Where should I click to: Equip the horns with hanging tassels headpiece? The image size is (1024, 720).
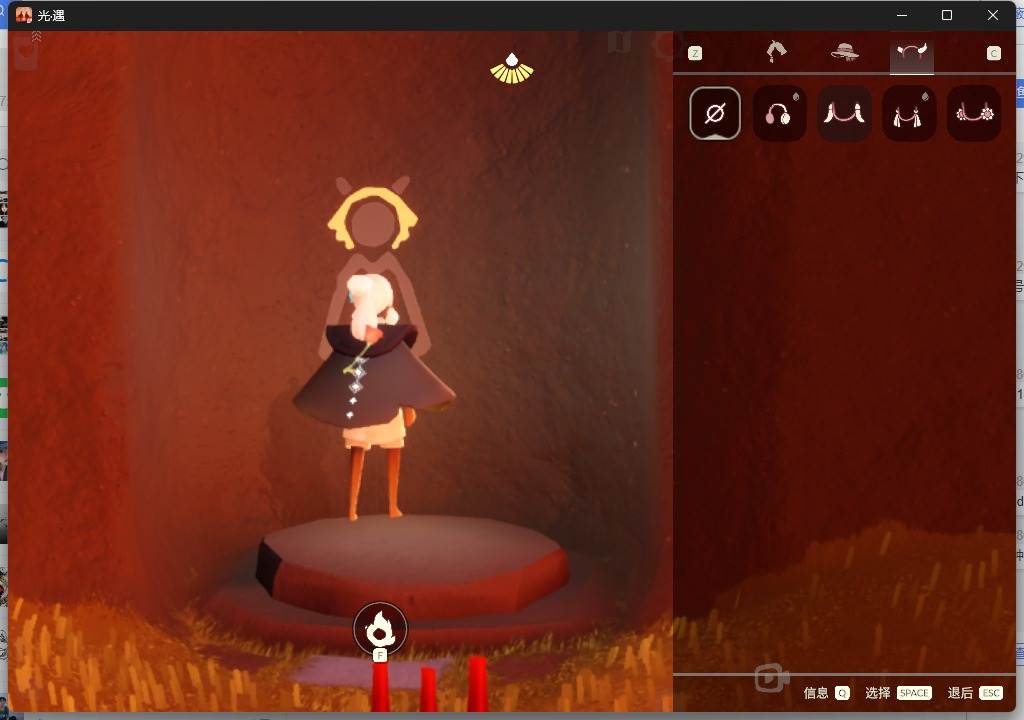908,113
